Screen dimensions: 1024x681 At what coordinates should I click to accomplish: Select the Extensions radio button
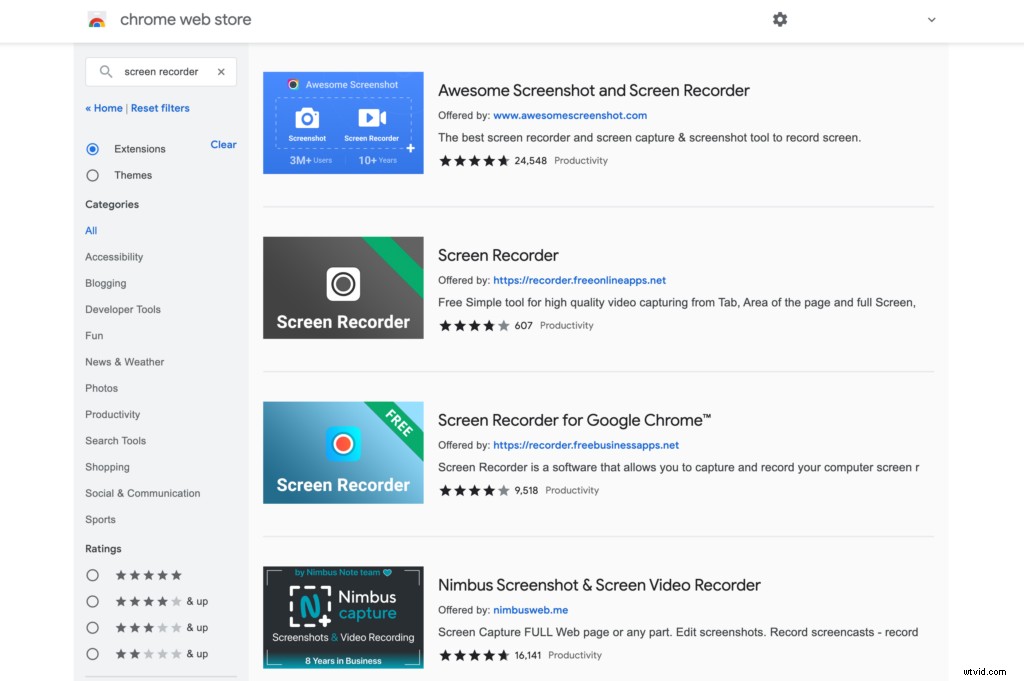tap(92, 148)
